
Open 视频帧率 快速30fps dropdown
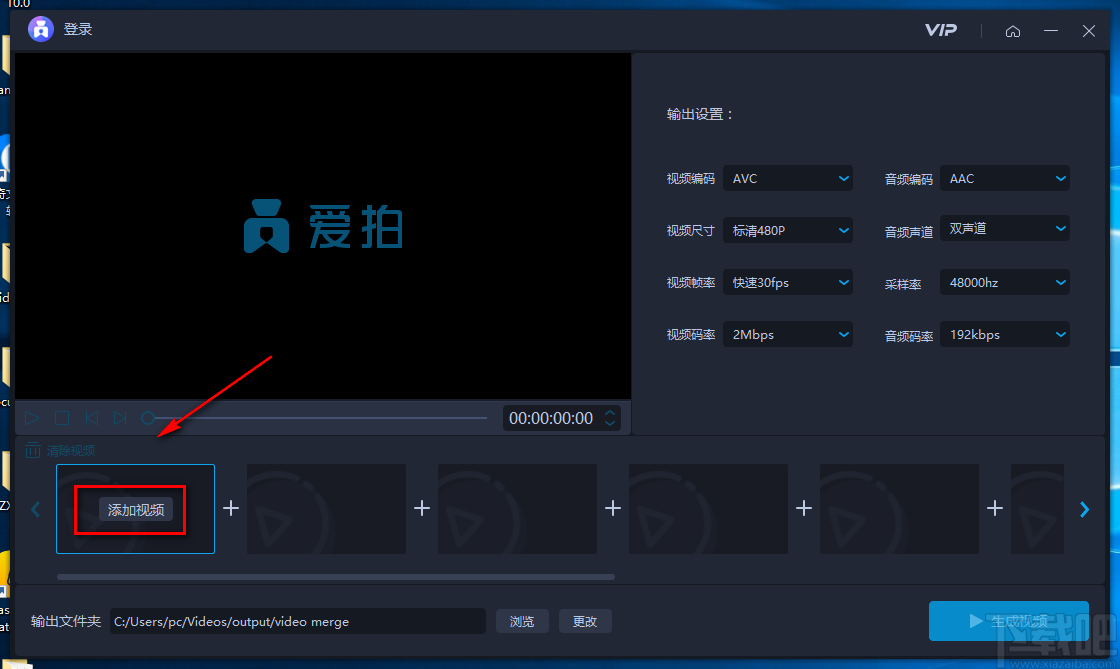[788, 283]
